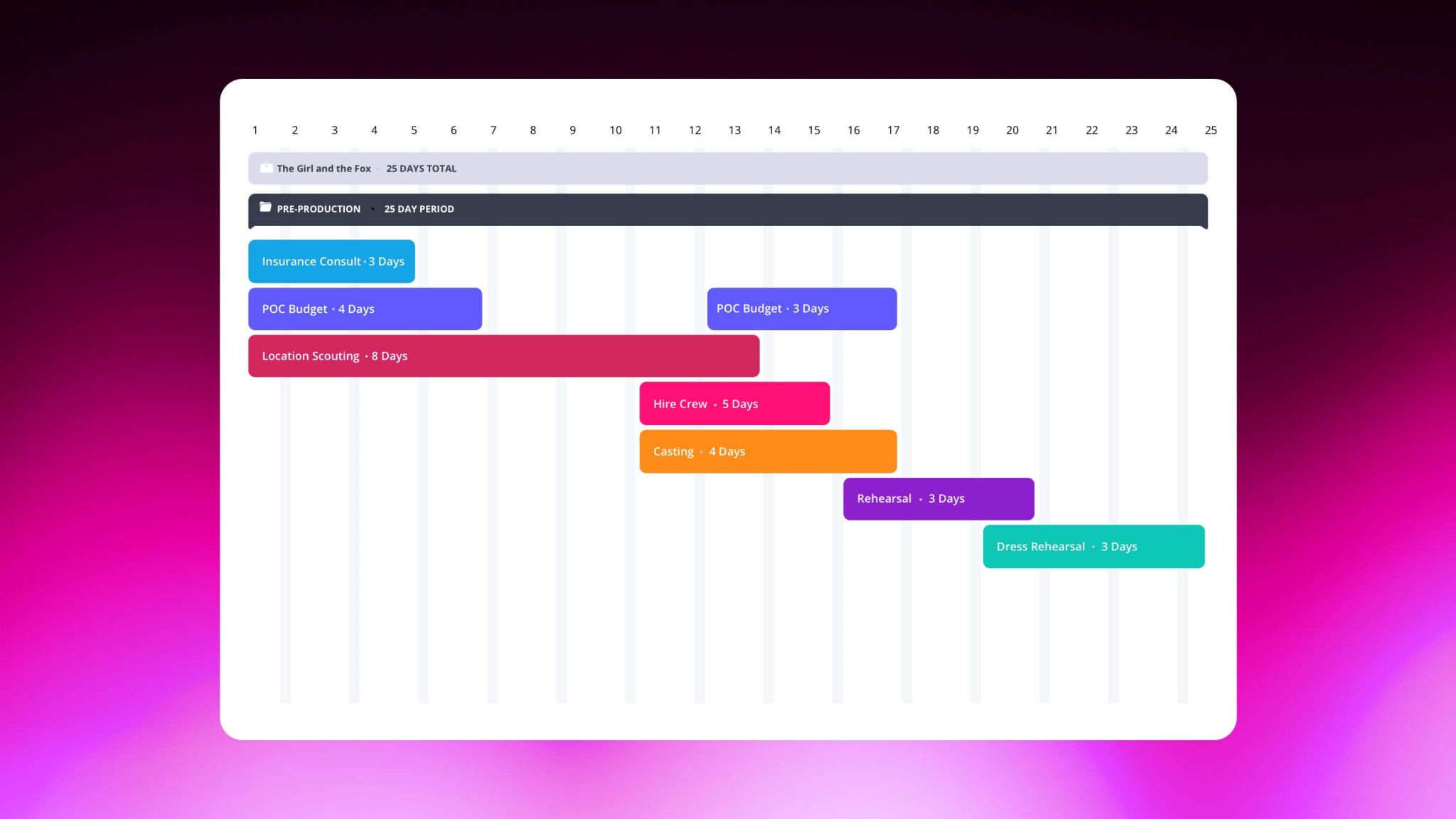
Task: Click day 13 on the timeline header
Action: pos(735,130)
